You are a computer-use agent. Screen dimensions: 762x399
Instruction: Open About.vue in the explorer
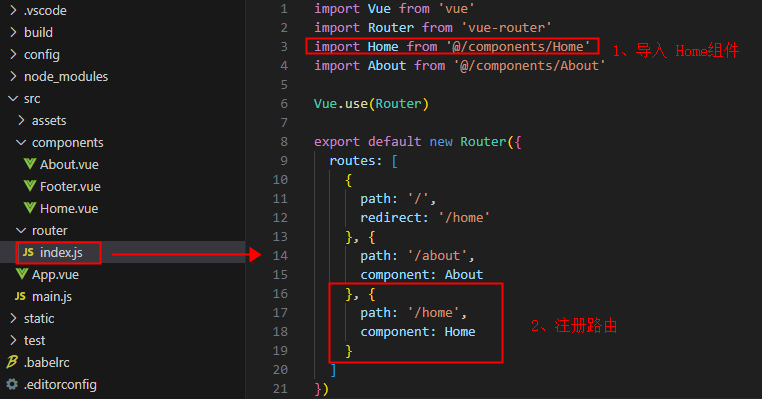pos(69,165)
